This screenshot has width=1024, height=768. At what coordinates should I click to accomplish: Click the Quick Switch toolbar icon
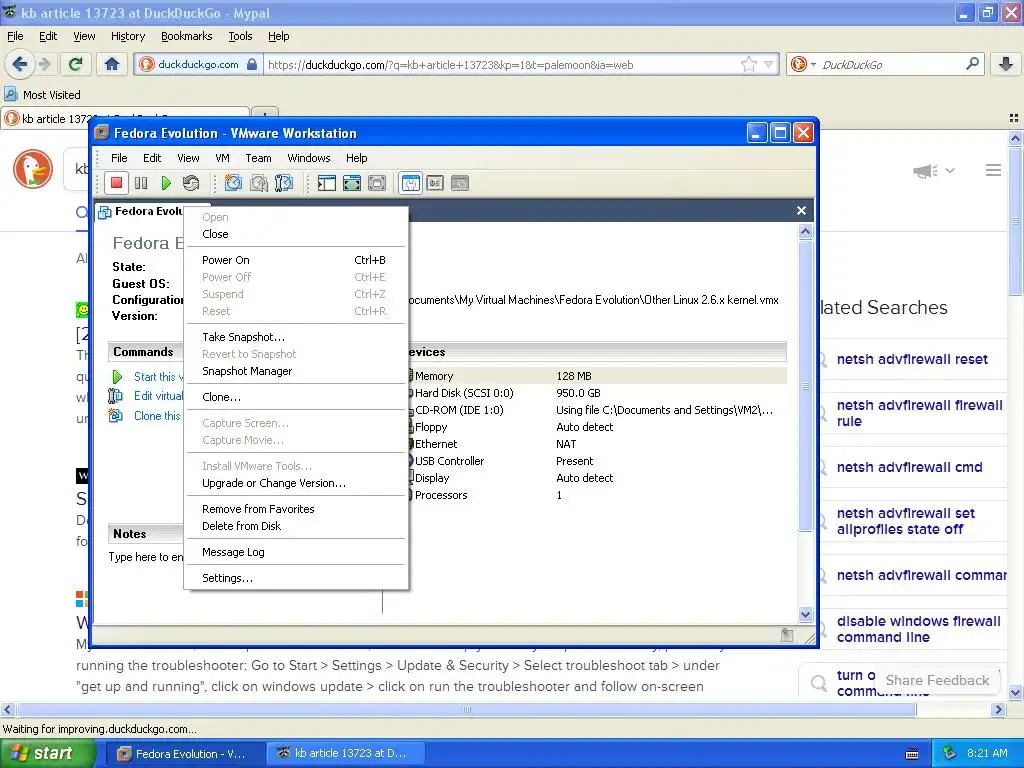pyautogui.click(x=377, y=184)
